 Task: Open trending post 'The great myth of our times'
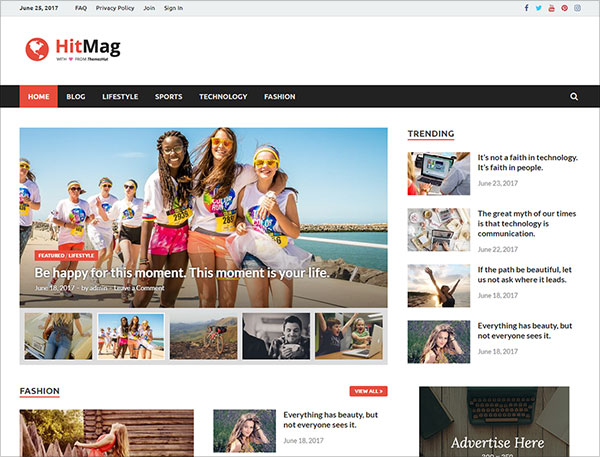527,224
